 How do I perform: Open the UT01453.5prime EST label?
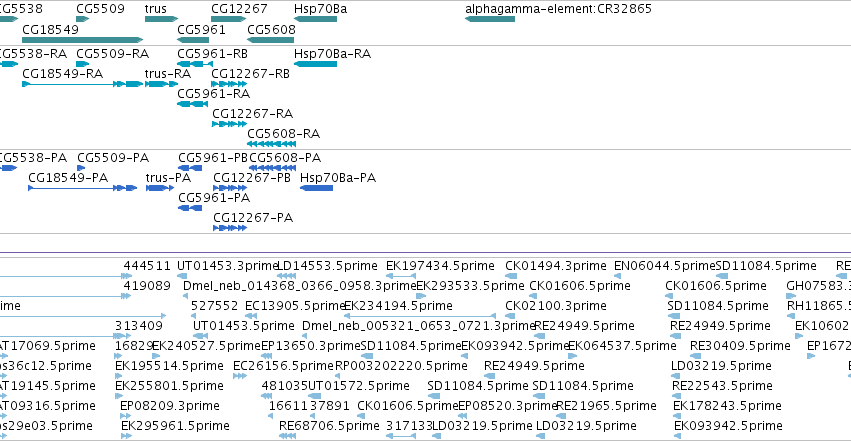[244, 326]
